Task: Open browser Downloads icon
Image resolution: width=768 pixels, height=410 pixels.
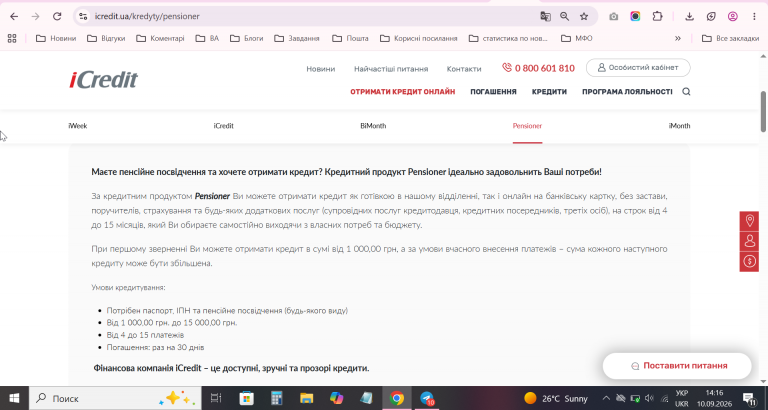Action: (689, 16)
